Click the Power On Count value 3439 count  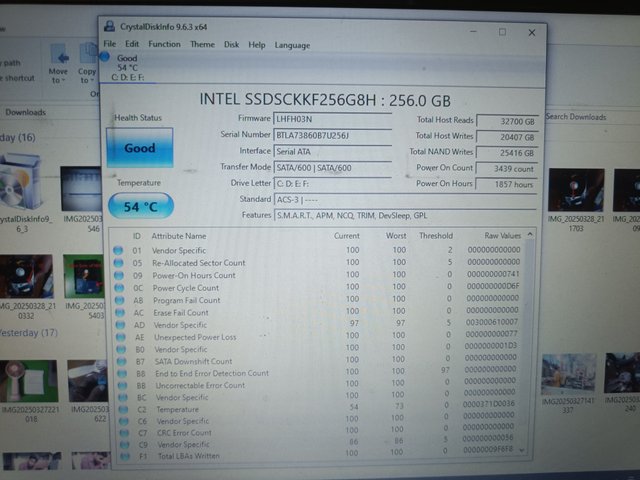507,169
